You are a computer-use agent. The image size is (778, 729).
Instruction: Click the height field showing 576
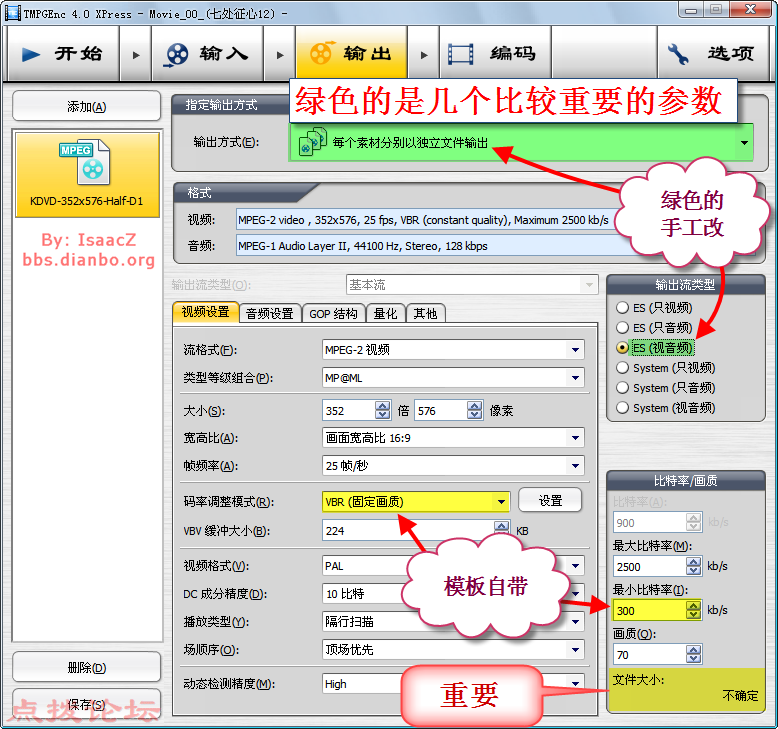coord(441,410)
